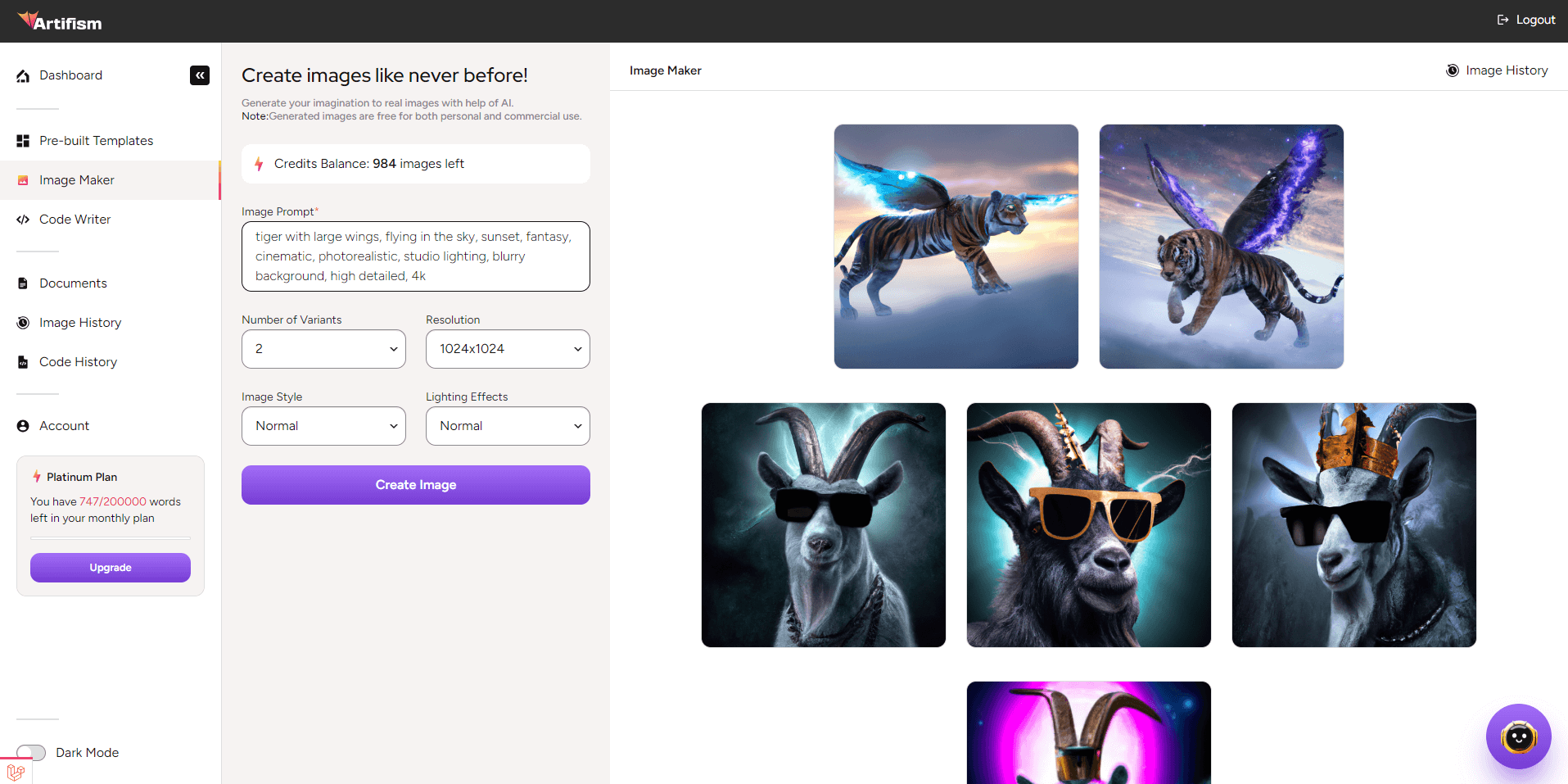Click the Dashboard home icon
The width and height of the screenshot is (1568, 784).
(x=23, y=76)
